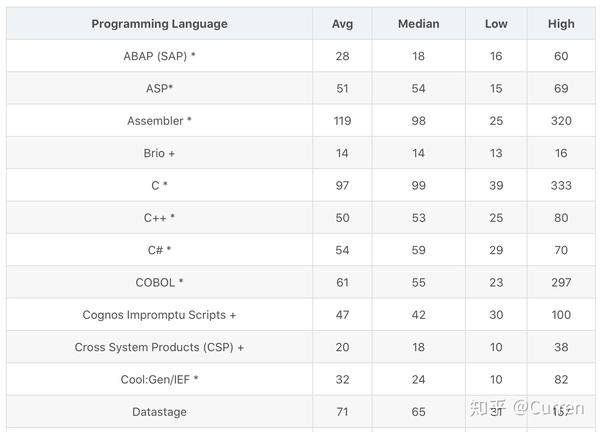Click Assembler's High value 320

[x=561, y=121]
